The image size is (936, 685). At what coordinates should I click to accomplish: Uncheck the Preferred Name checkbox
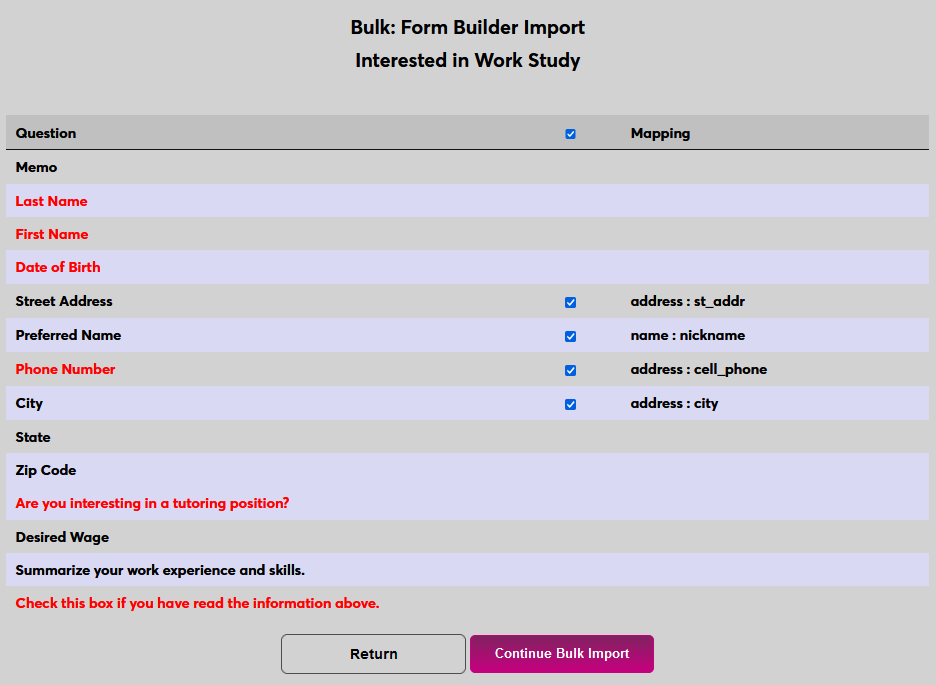[x=570, y=336]
